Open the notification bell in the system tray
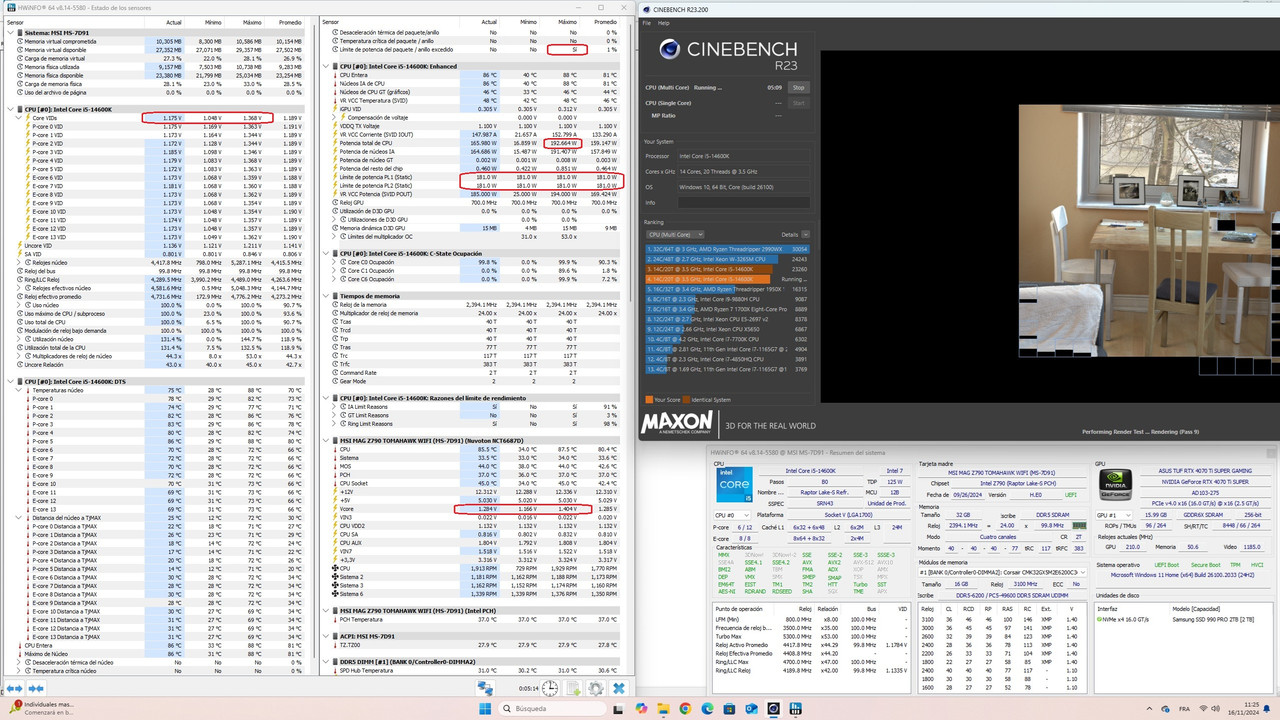The image size is (1280, 720). click(x=1268, y=708)
